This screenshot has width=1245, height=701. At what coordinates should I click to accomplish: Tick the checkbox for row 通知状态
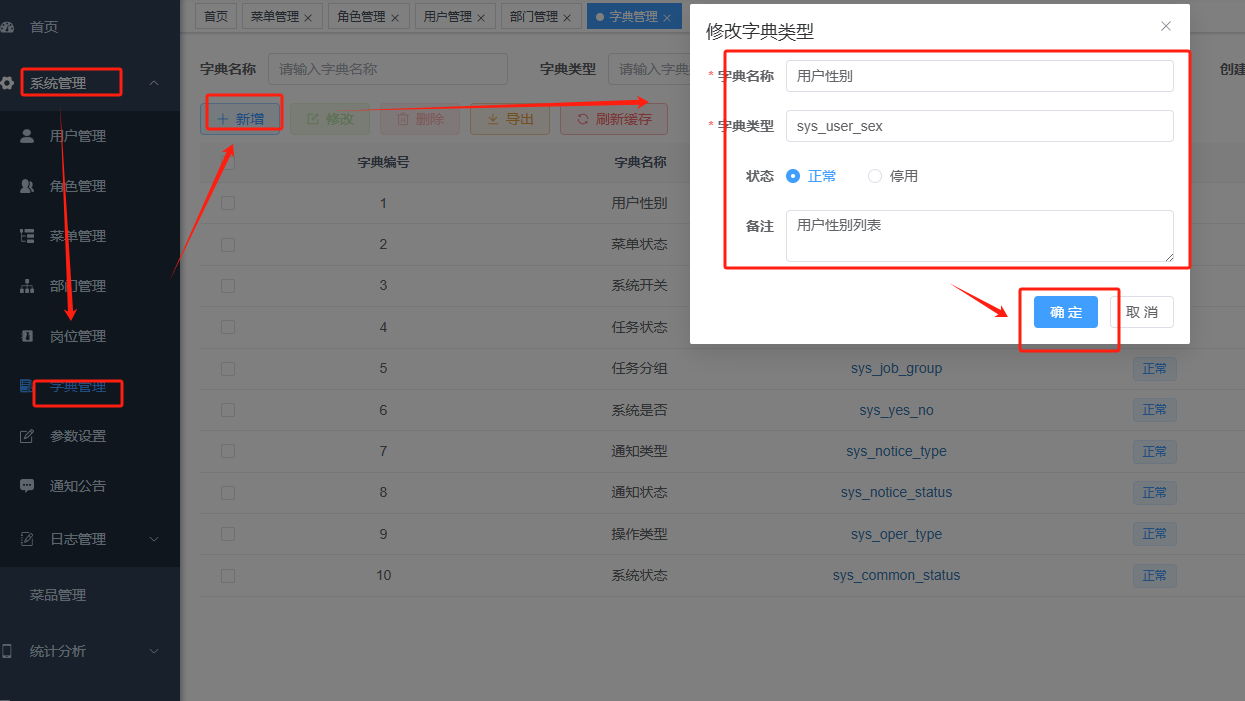pos(228,492)
